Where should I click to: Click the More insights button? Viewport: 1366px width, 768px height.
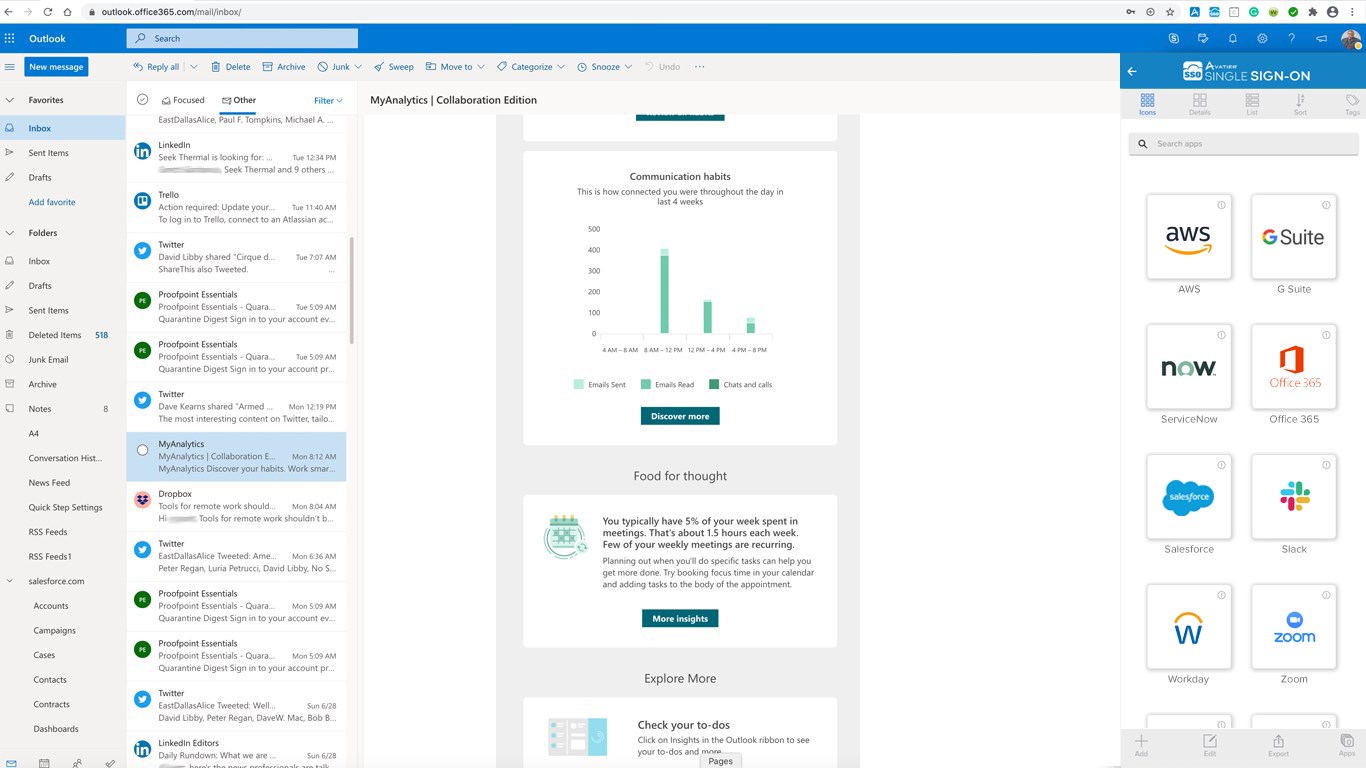tap(680, 619)
